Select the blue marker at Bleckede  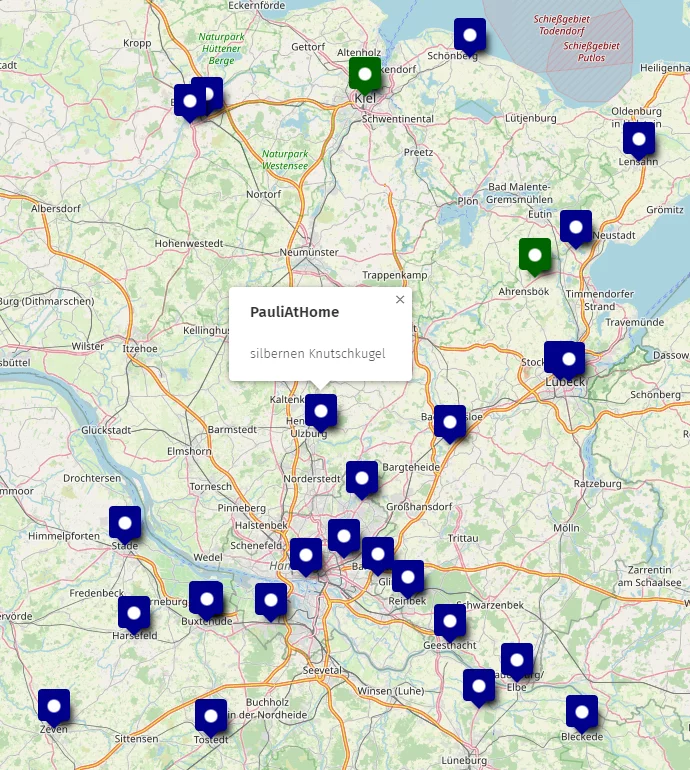point(582,712)
